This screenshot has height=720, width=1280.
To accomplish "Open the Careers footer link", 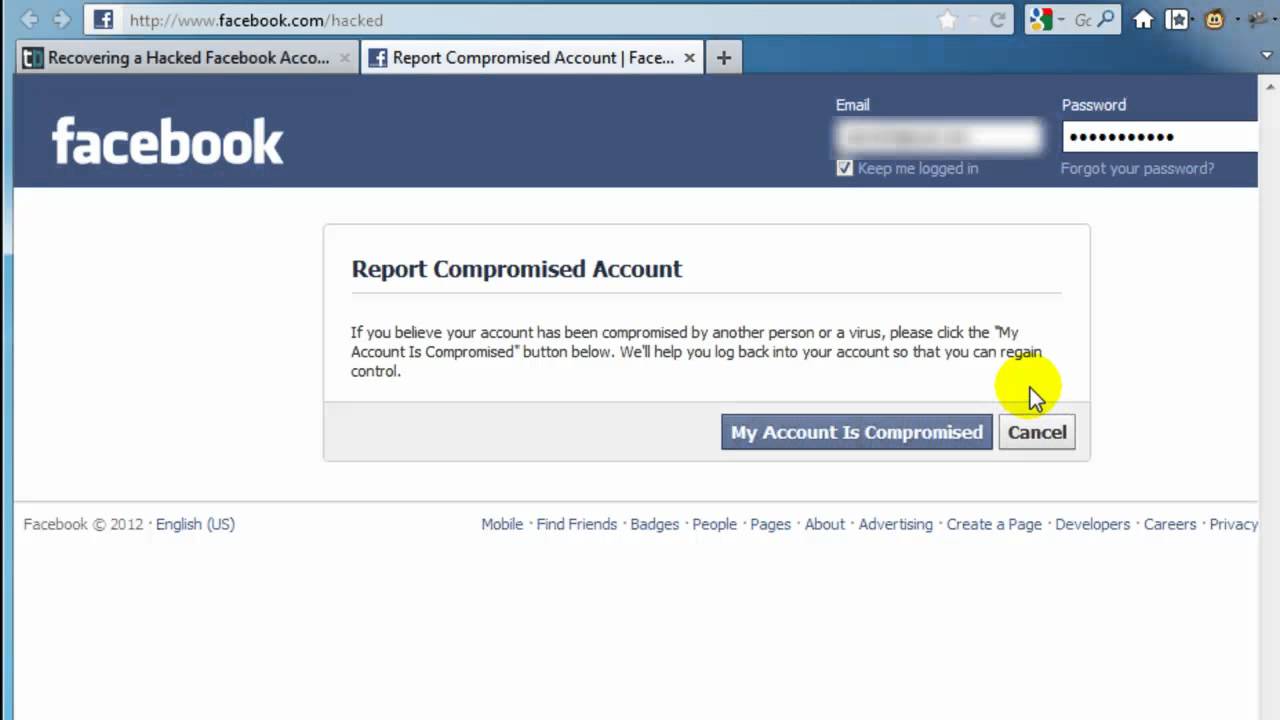I will tap(1170, 524).
